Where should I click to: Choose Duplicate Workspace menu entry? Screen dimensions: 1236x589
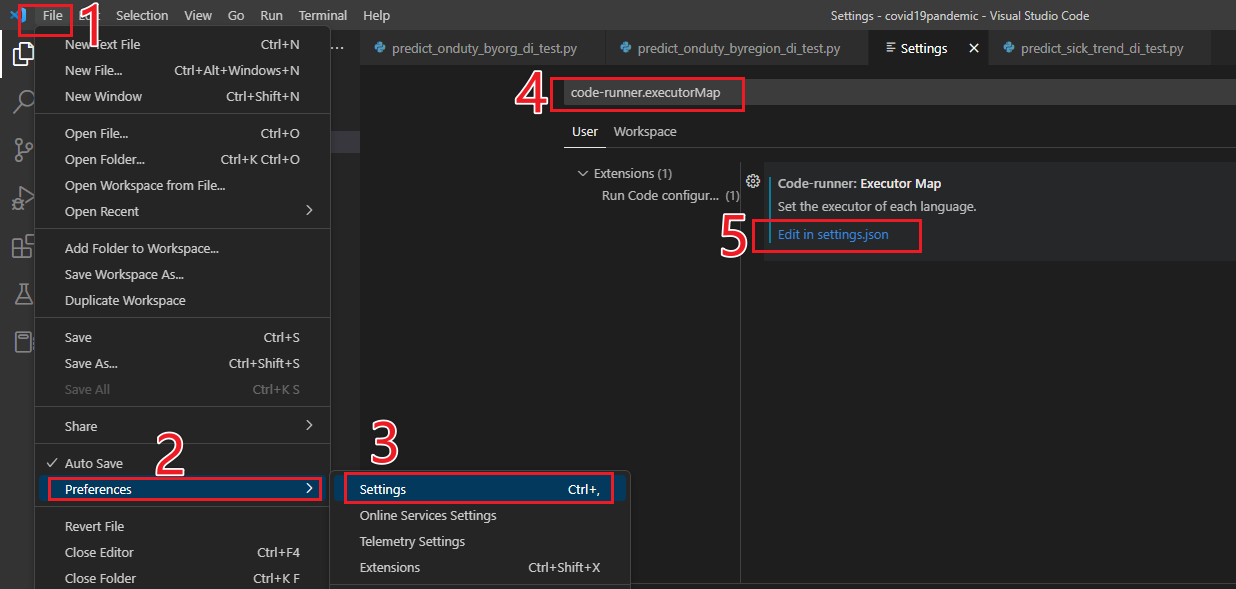pyautogui.click(x=182, y=300)
